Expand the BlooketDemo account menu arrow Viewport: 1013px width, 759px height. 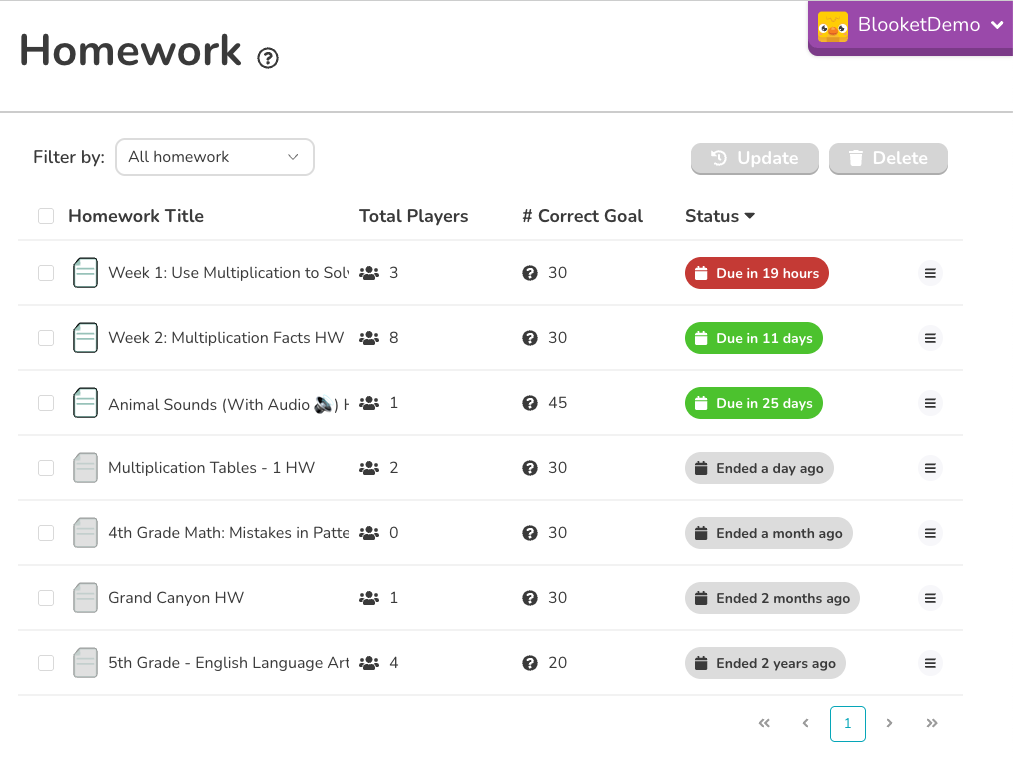pyautogui.click(x=996, y=26)
